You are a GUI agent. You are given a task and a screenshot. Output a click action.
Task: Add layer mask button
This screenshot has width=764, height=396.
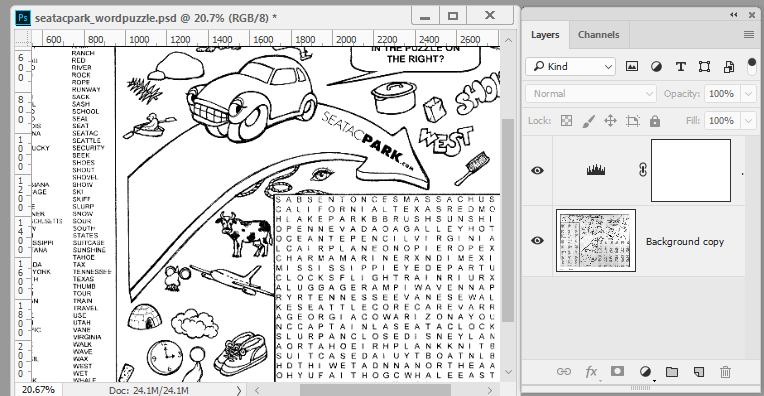click(617, 372)
